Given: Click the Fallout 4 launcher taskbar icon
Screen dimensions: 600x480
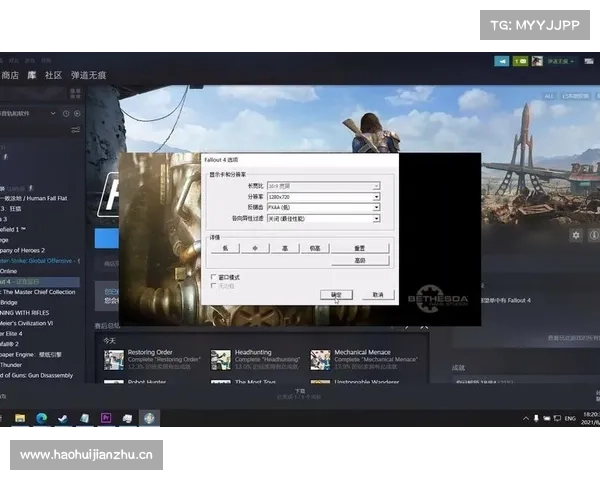Looking at the screenshot, I should (149, 418).
